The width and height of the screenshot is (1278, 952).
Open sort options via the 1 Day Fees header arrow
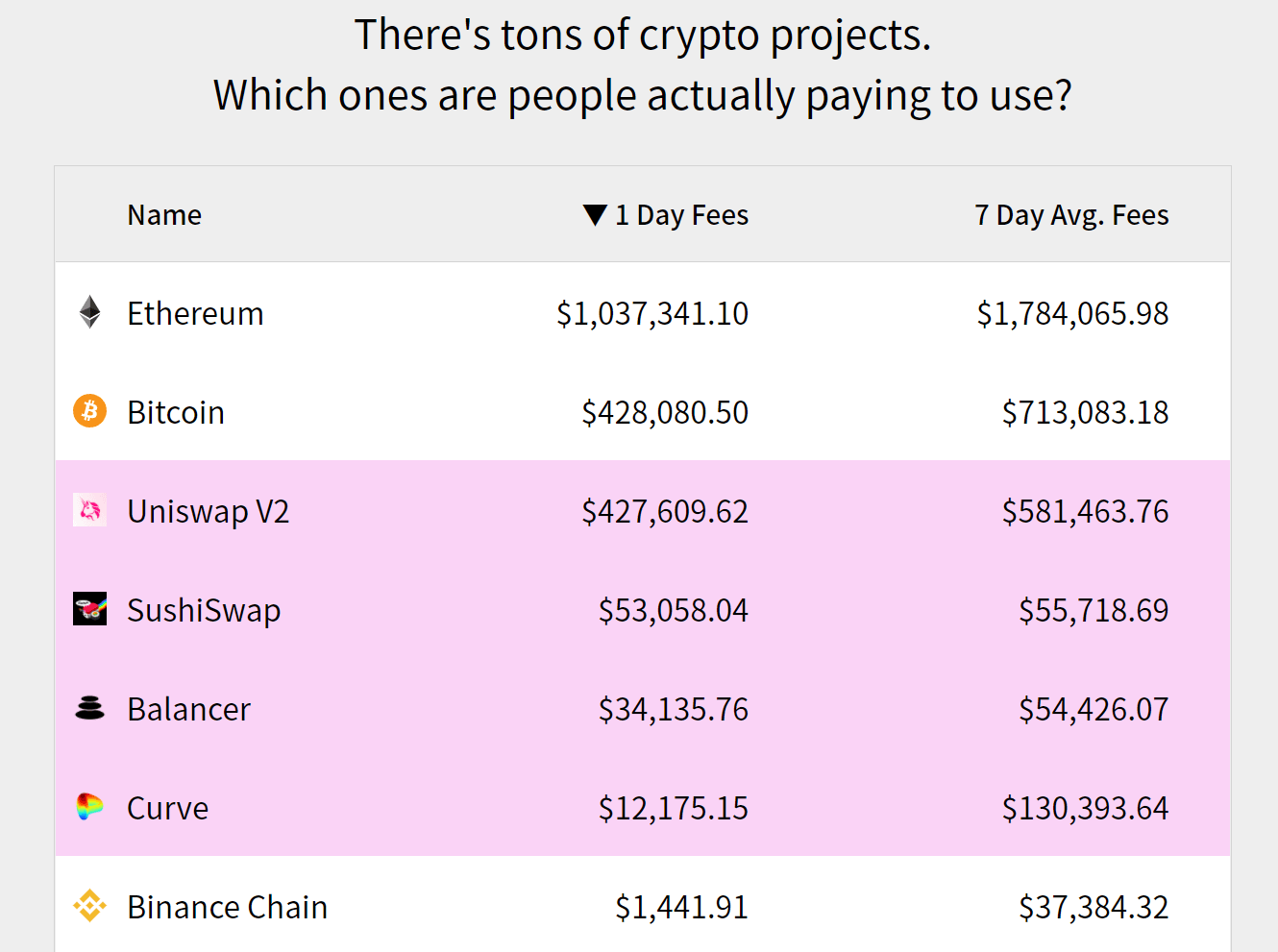point(598,214)
